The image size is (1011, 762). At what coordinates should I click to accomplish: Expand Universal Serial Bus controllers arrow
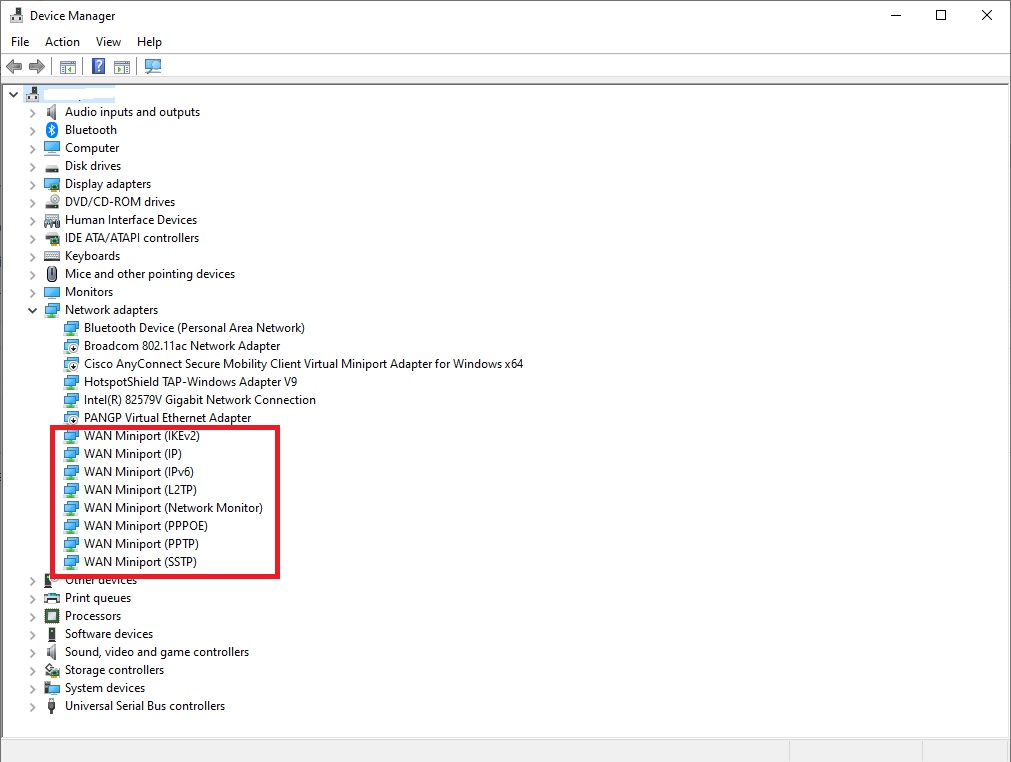[x=32, y=707]
